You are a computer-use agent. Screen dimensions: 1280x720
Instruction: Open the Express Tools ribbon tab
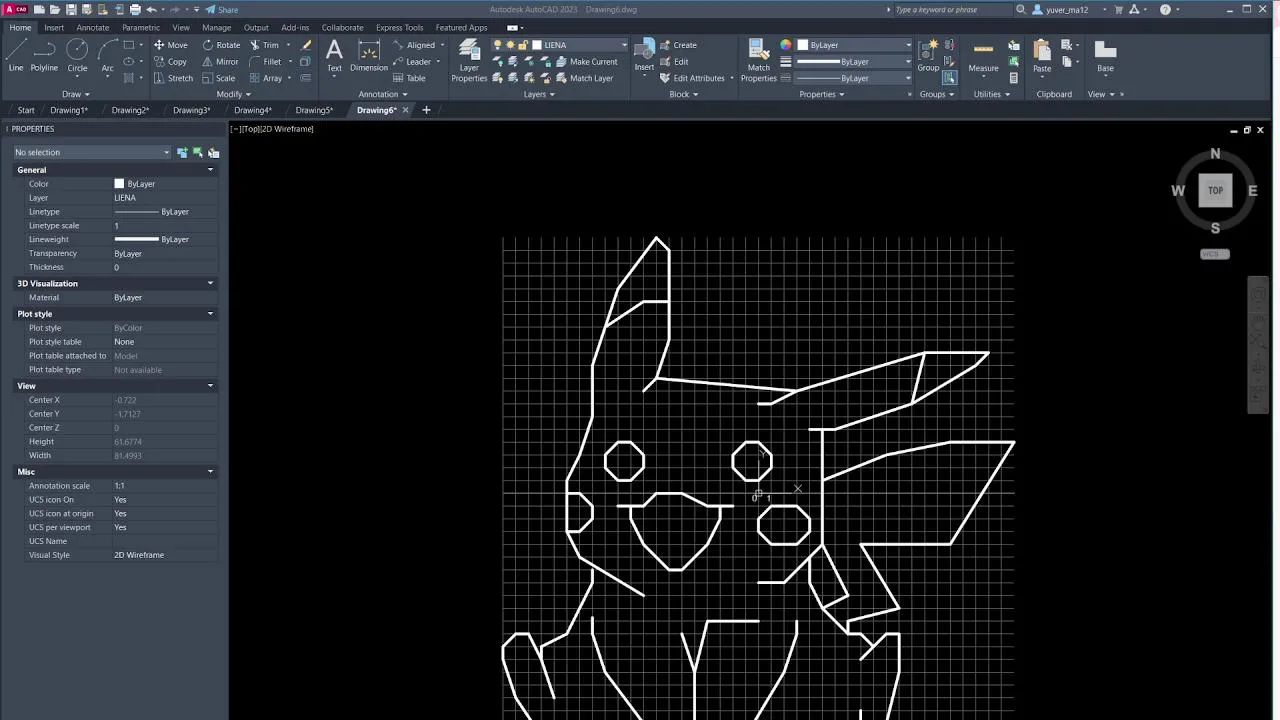399,27
